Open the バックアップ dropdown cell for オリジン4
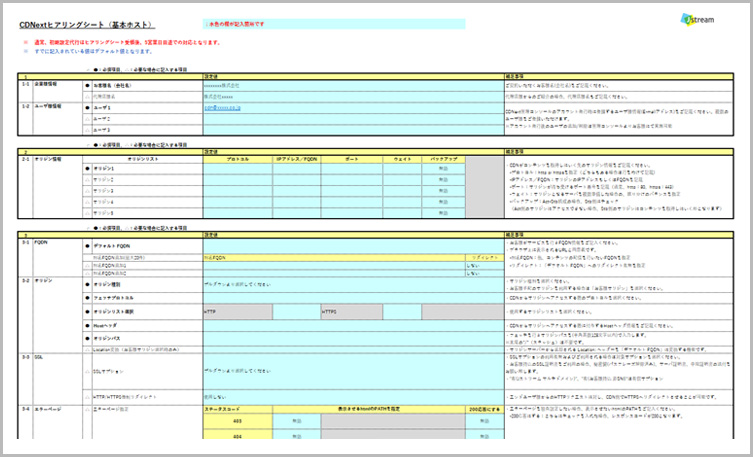753x457 pixels. click(x=443, y=202)
